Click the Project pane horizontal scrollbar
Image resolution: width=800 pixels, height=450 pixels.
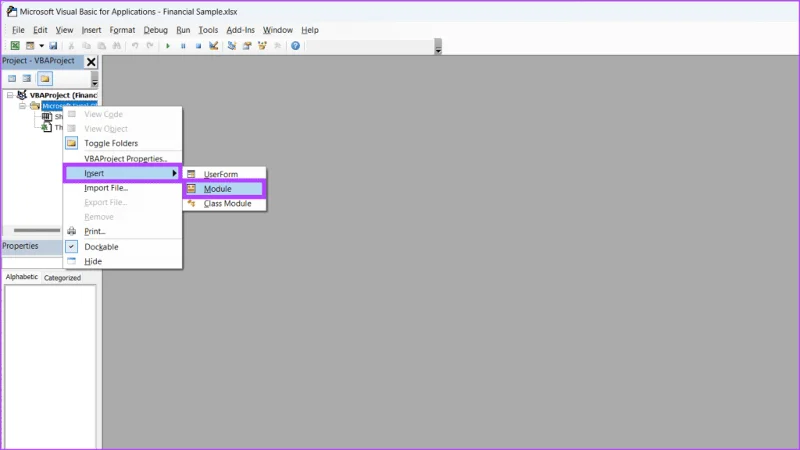pos(37,230)
